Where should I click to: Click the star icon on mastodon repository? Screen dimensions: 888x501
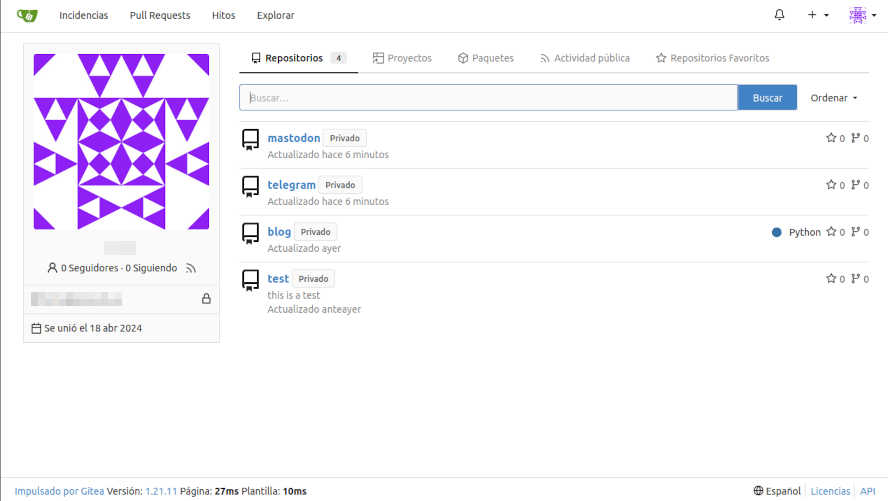[x=830, y=138]
